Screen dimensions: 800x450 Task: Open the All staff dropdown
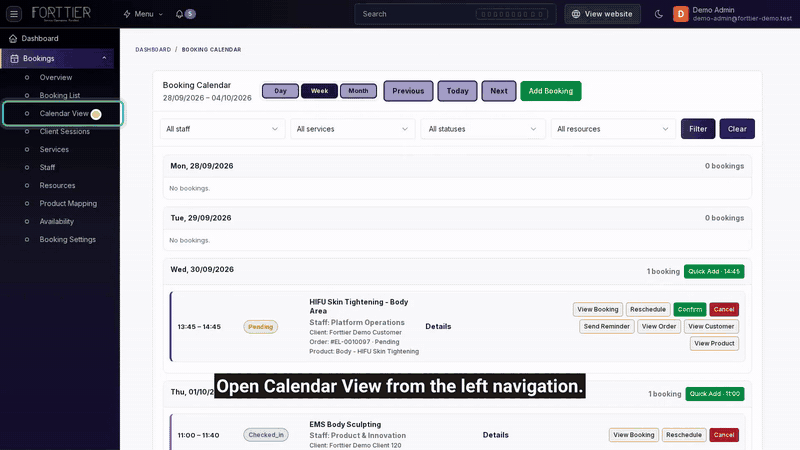(222, 129)
